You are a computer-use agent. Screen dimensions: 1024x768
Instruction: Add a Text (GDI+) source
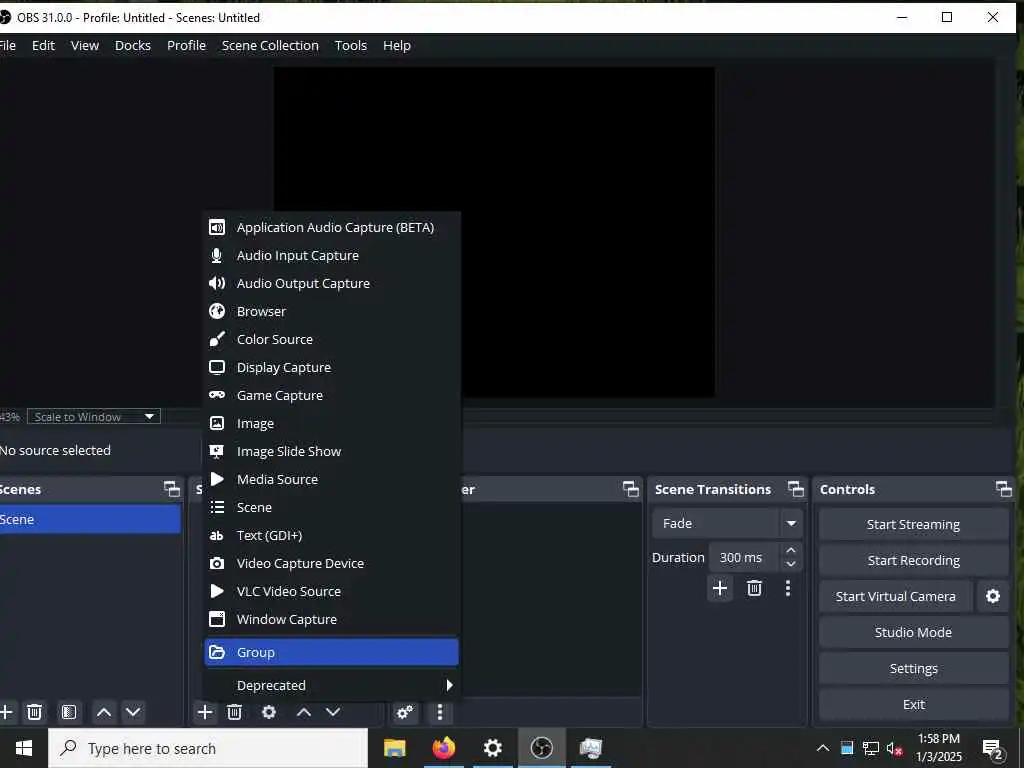[332, 536]
